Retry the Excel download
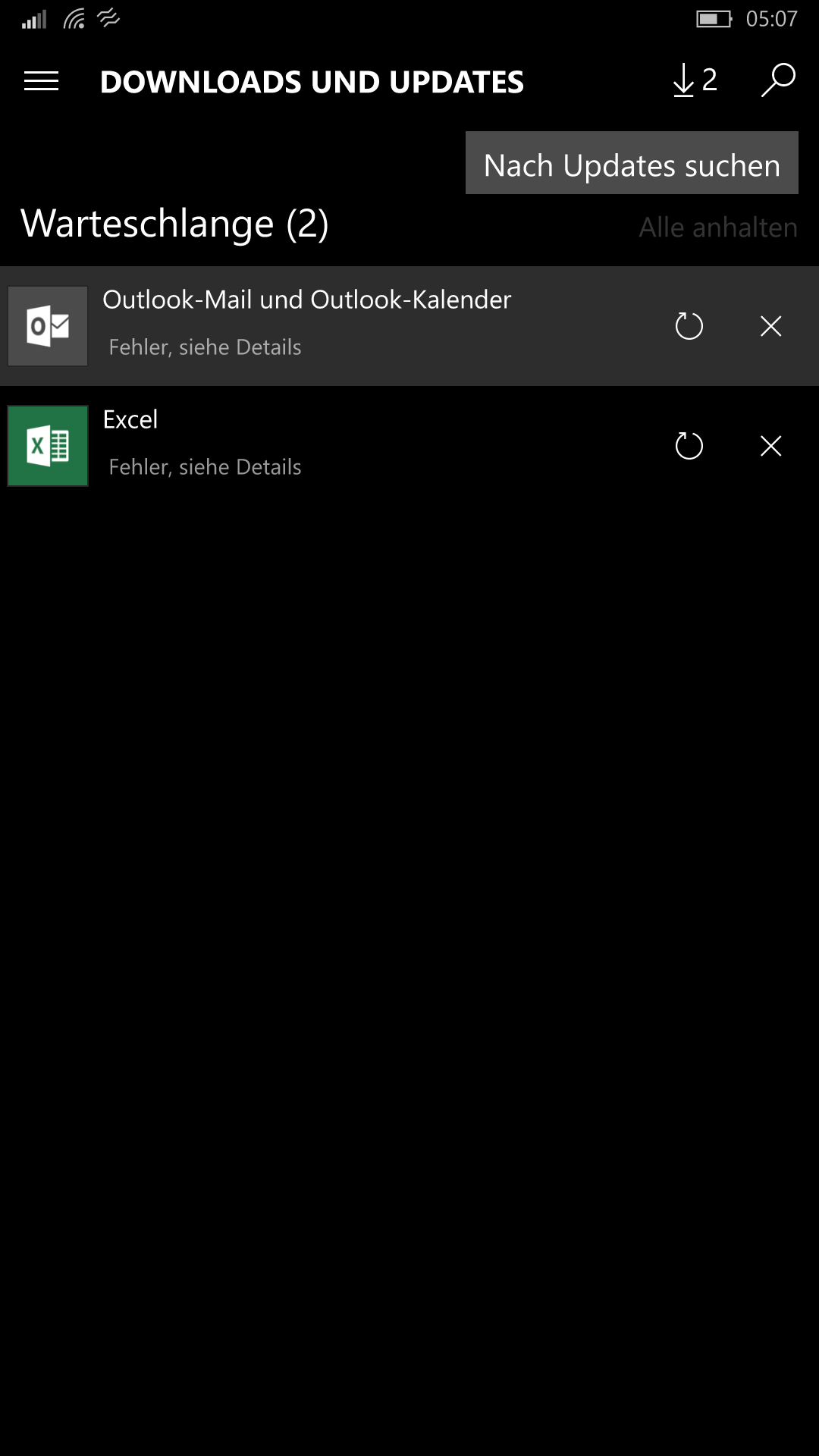This screenshot has height=1456, width=819. point(689,446)
